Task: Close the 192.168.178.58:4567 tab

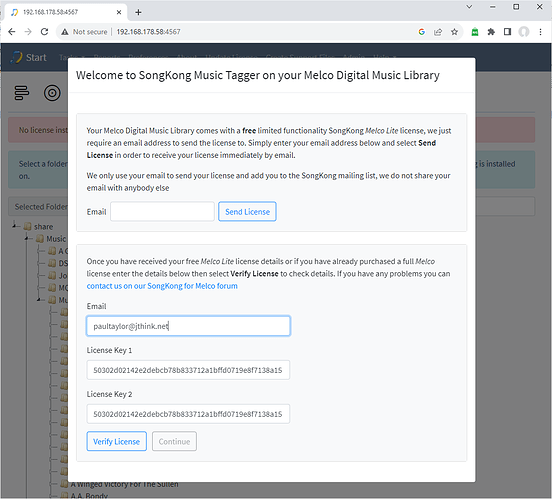Action: tap(119, 12)
